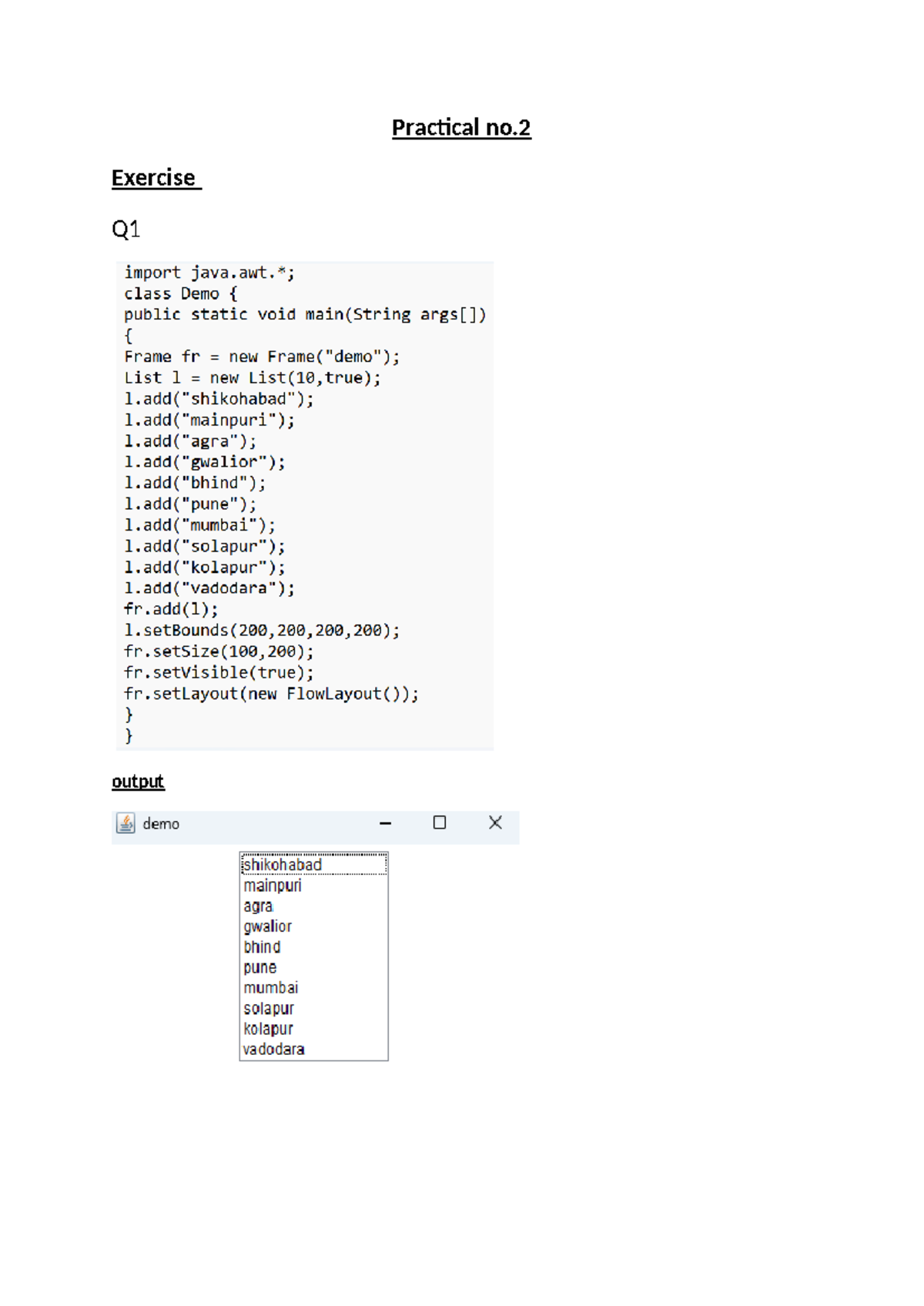Click the 'output' heading

click(x=138, y=782)
